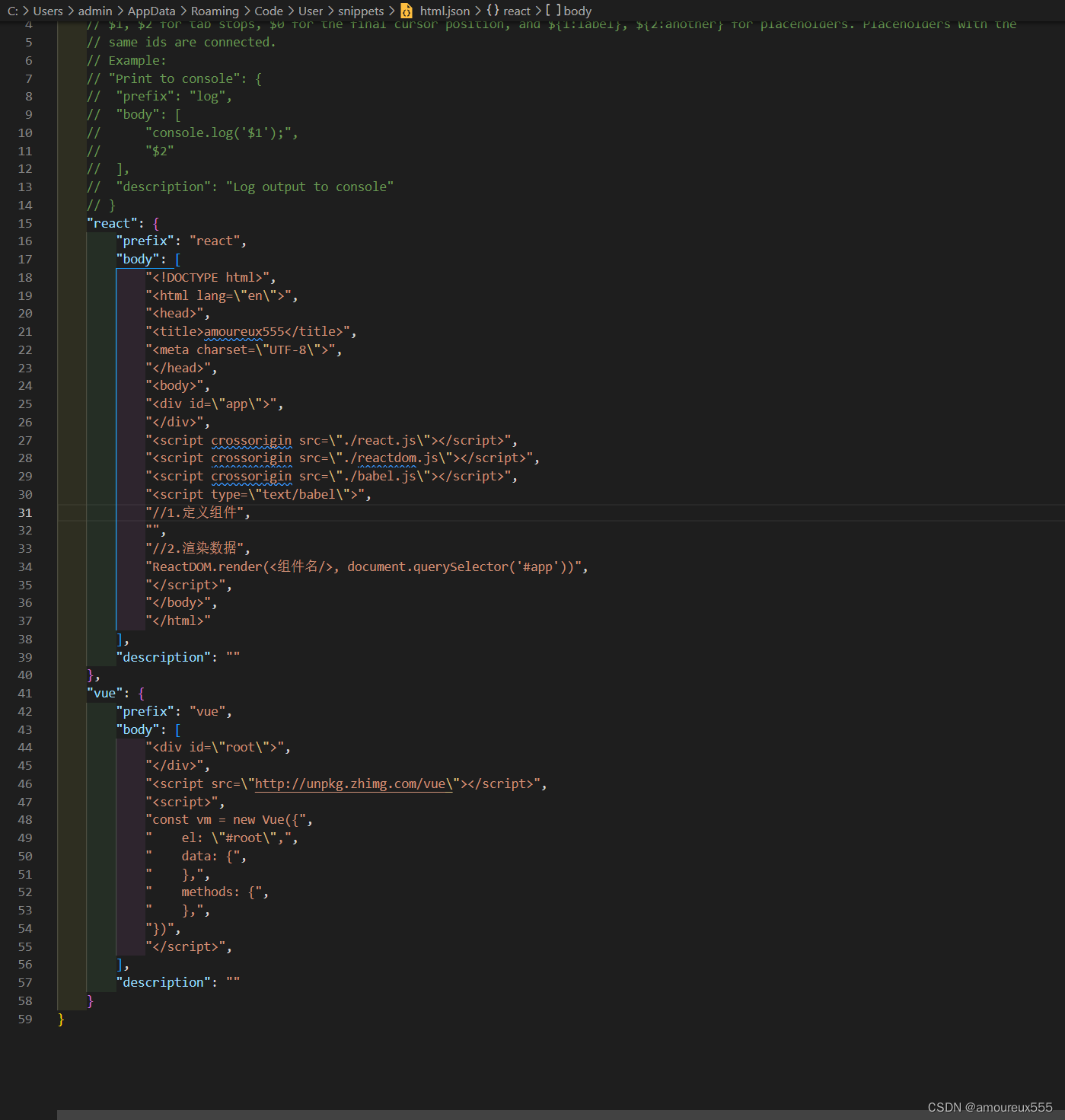
Task: Click the title amoureux555 string
Action: 248,331
